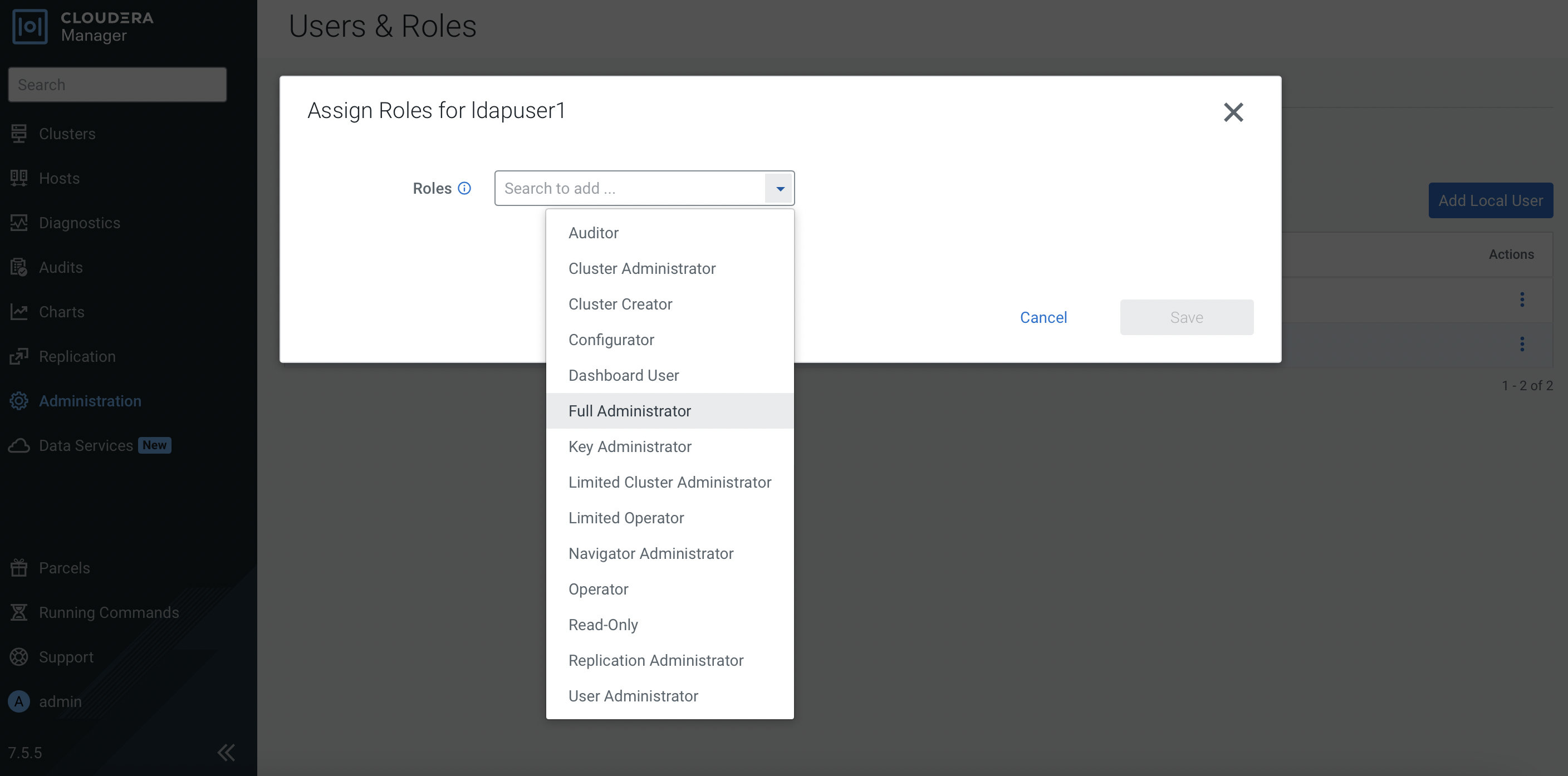Select Full Administrator role option

629,411
